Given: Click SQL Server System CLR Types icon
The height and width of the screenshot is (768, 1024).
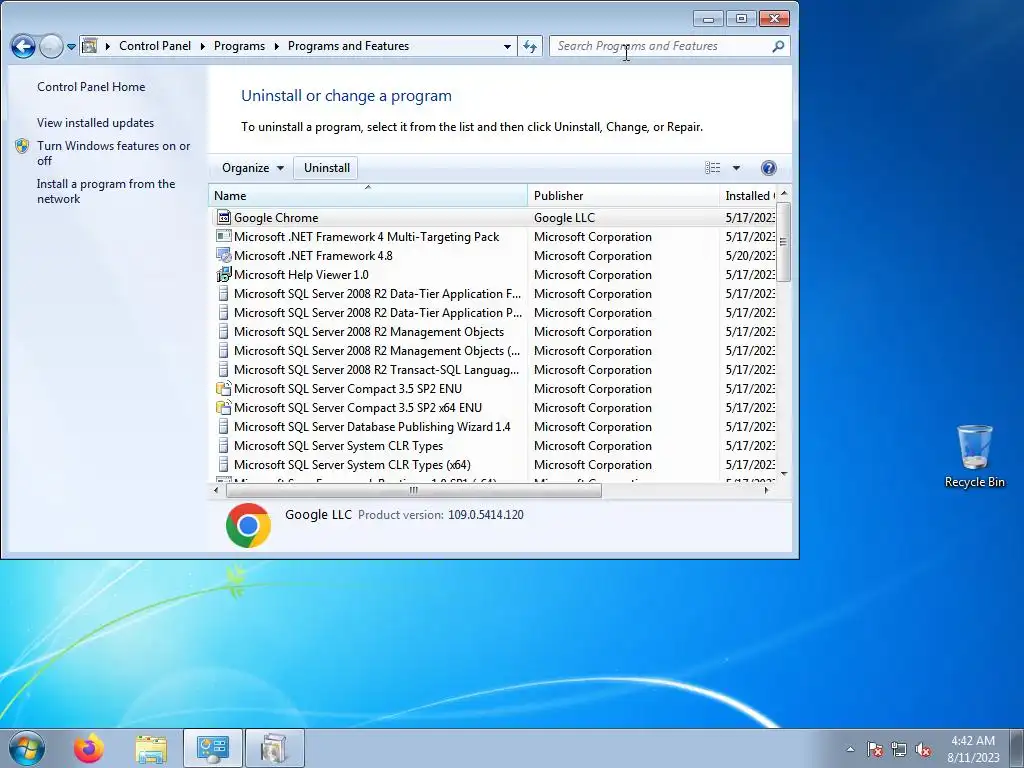Looking at the screenshot, I should click(x=224, y=445).
